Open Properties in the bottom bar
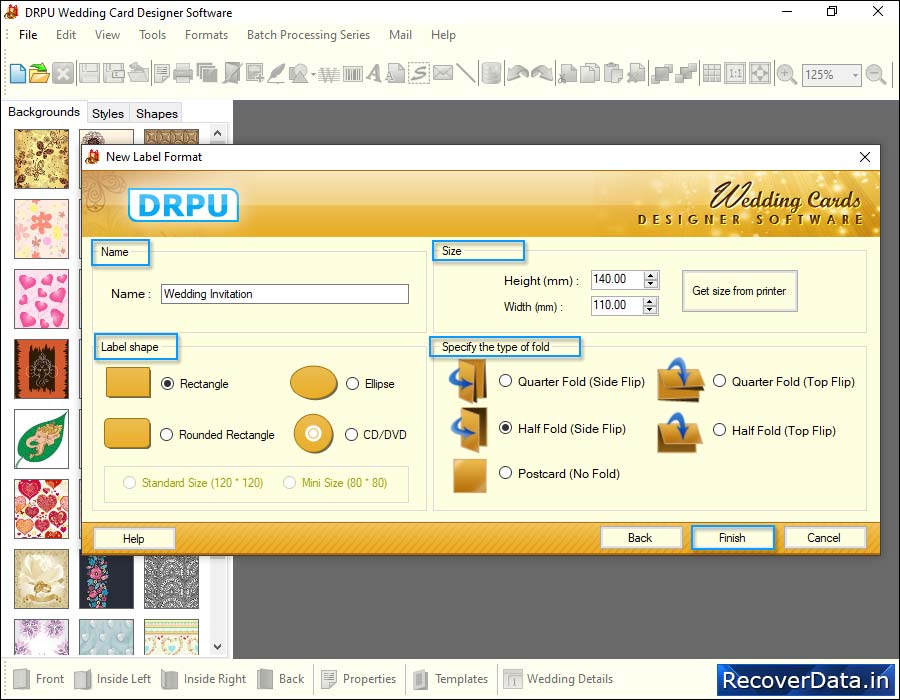900x700 pixels. click(359, 679)
